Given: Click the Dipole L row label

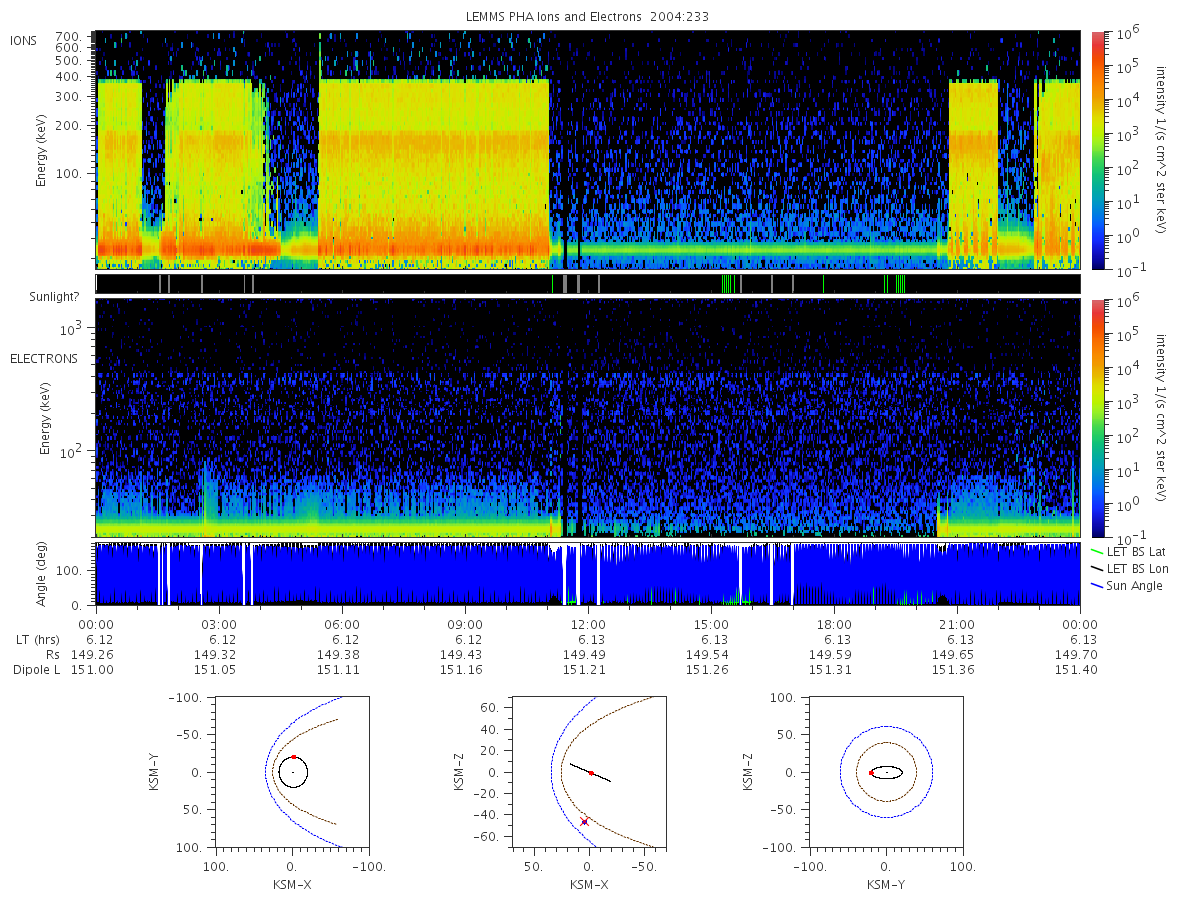Looking at the screenshot, I should pyautogui.click(x=37, y=669).
